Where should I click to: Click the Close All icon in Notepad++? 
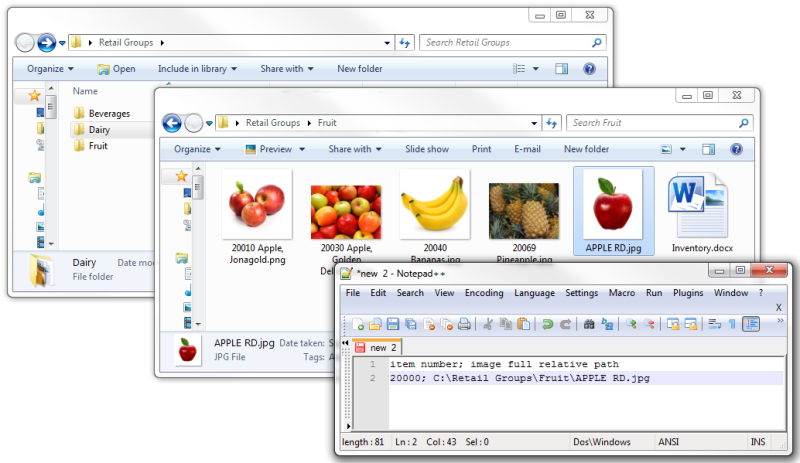(446, 324)
